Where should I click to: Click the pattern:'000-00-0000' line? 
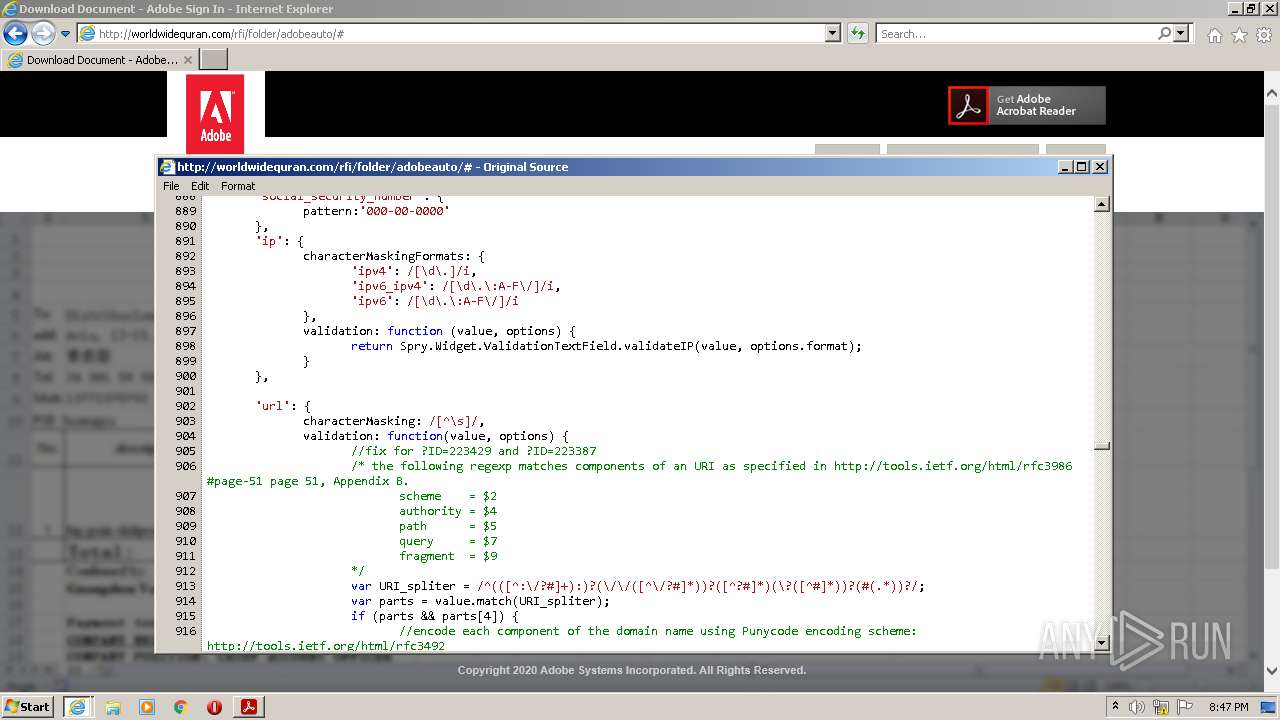[x=376, y=211]
